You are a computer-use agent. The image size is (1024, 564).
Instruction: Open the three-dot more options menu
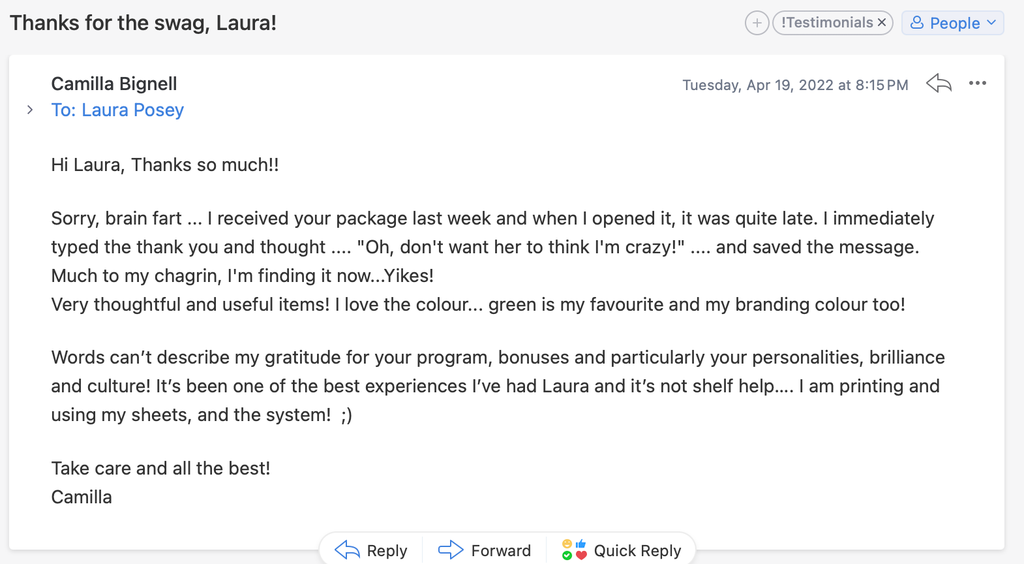point(978,84)
